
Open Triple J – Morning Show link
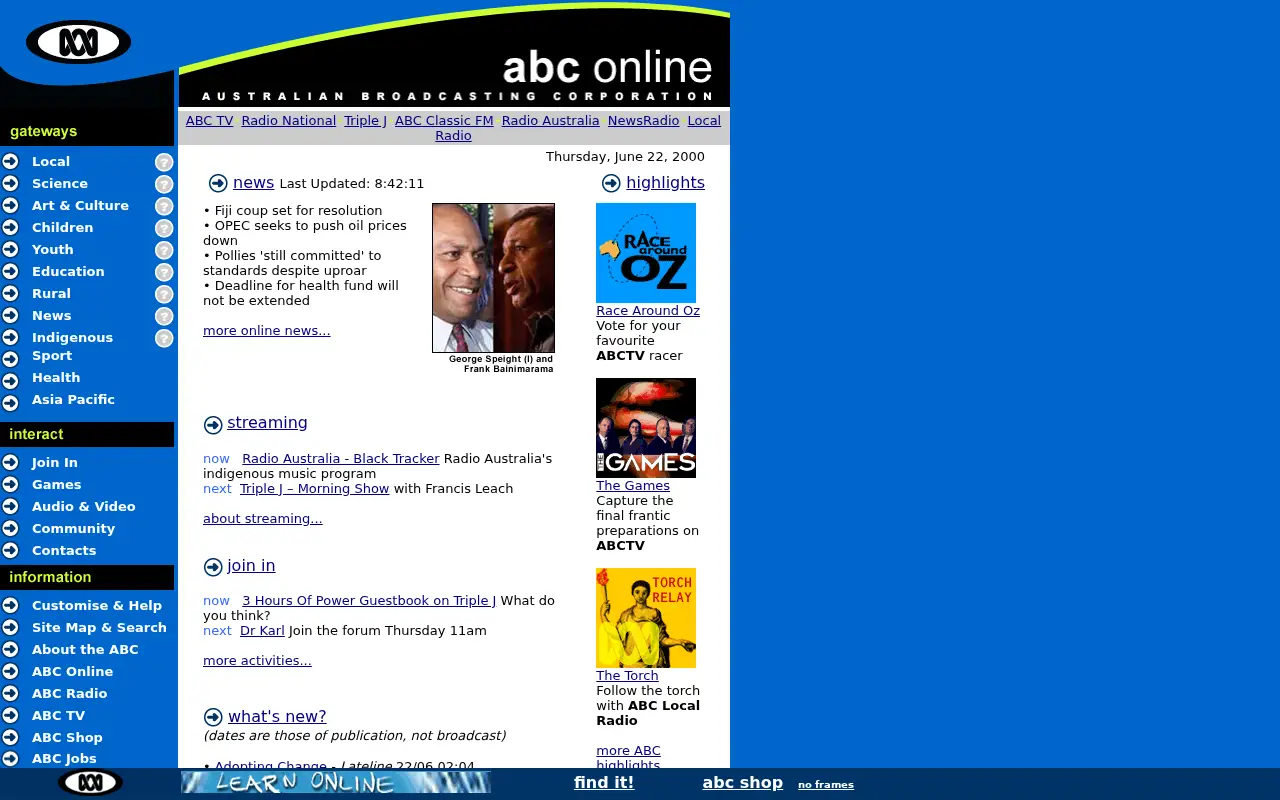[314, 488]
